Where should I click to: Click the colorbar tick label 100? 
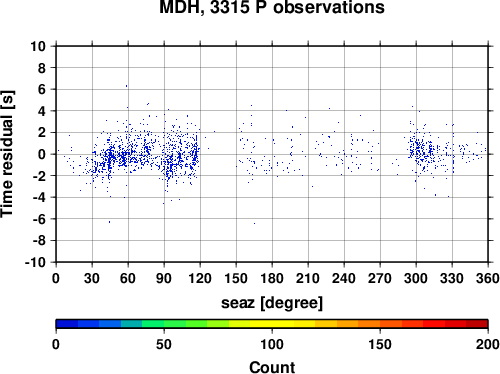(x=272, y=344)
